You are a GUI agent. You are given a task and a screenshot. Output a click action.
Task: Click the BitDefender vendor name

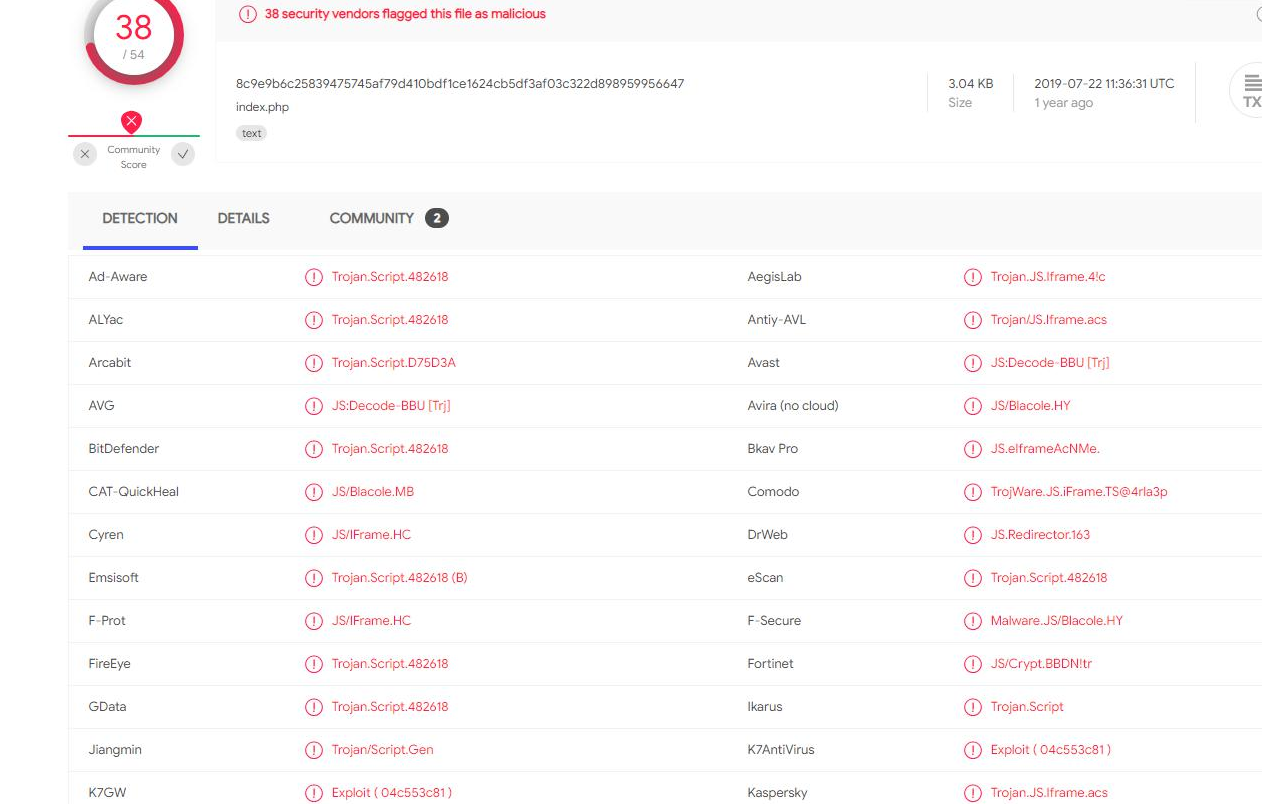tap(124, 449)
